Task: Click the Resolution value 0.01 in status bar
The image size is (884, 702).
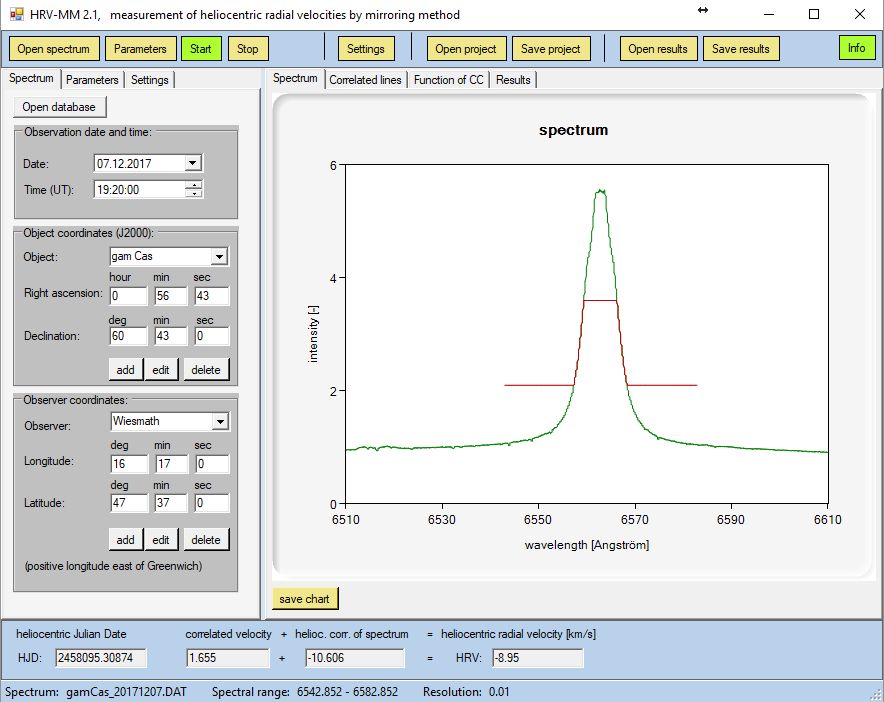Action: [x=499, y=692]
